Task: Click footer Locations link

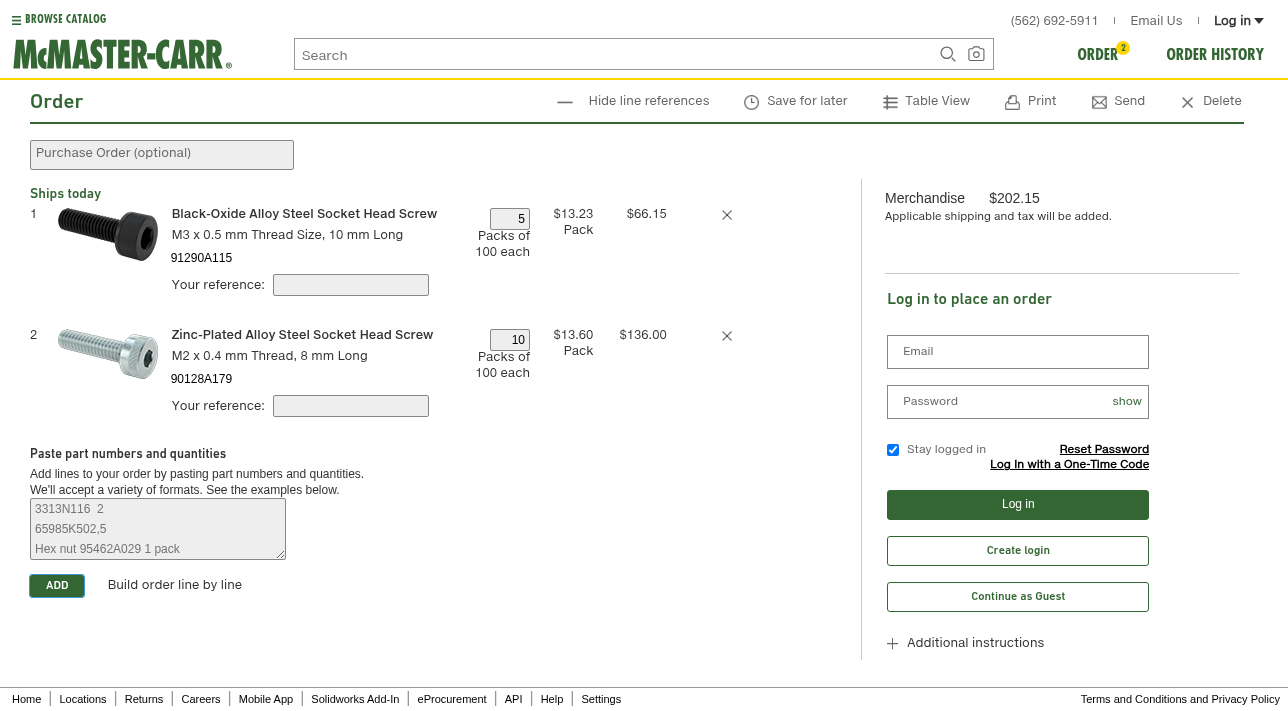Action: click(x=83, y=699)
